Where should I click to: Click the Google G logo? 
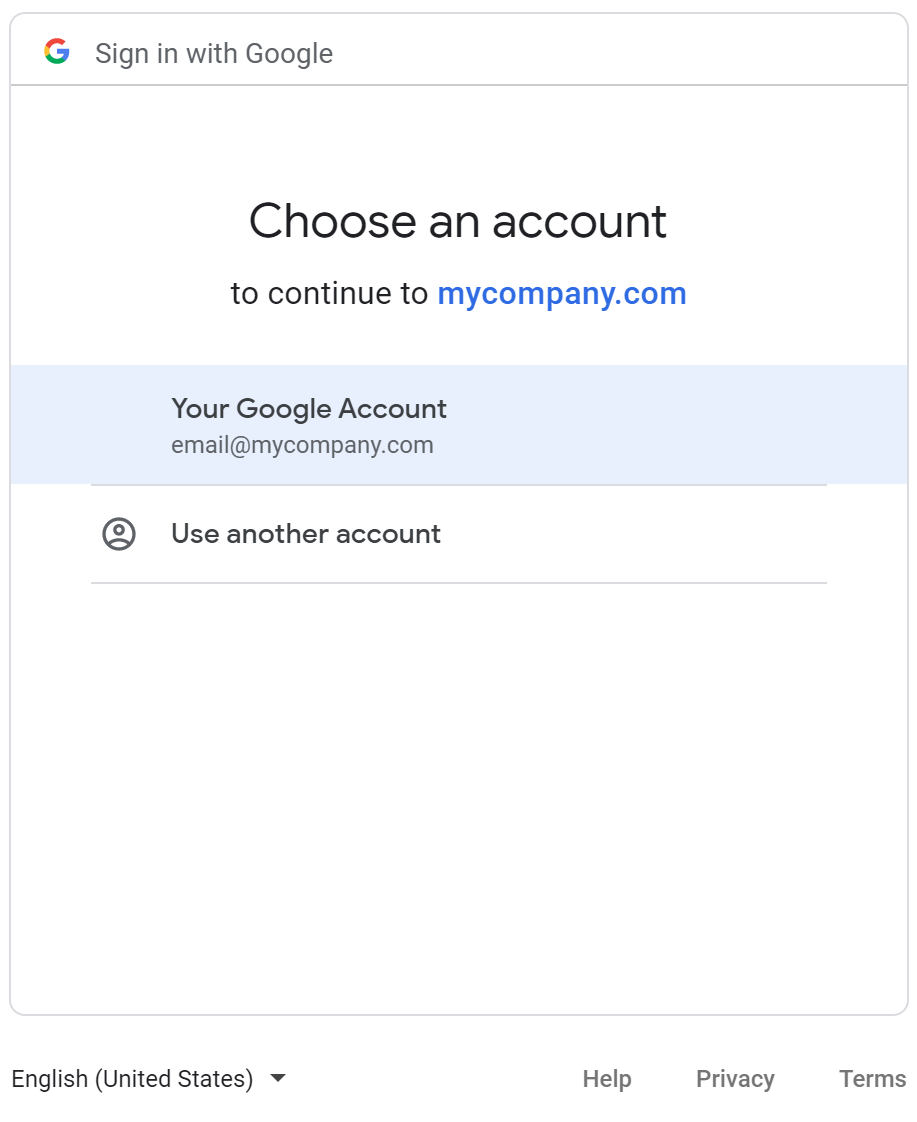click(x=57, y=52)
